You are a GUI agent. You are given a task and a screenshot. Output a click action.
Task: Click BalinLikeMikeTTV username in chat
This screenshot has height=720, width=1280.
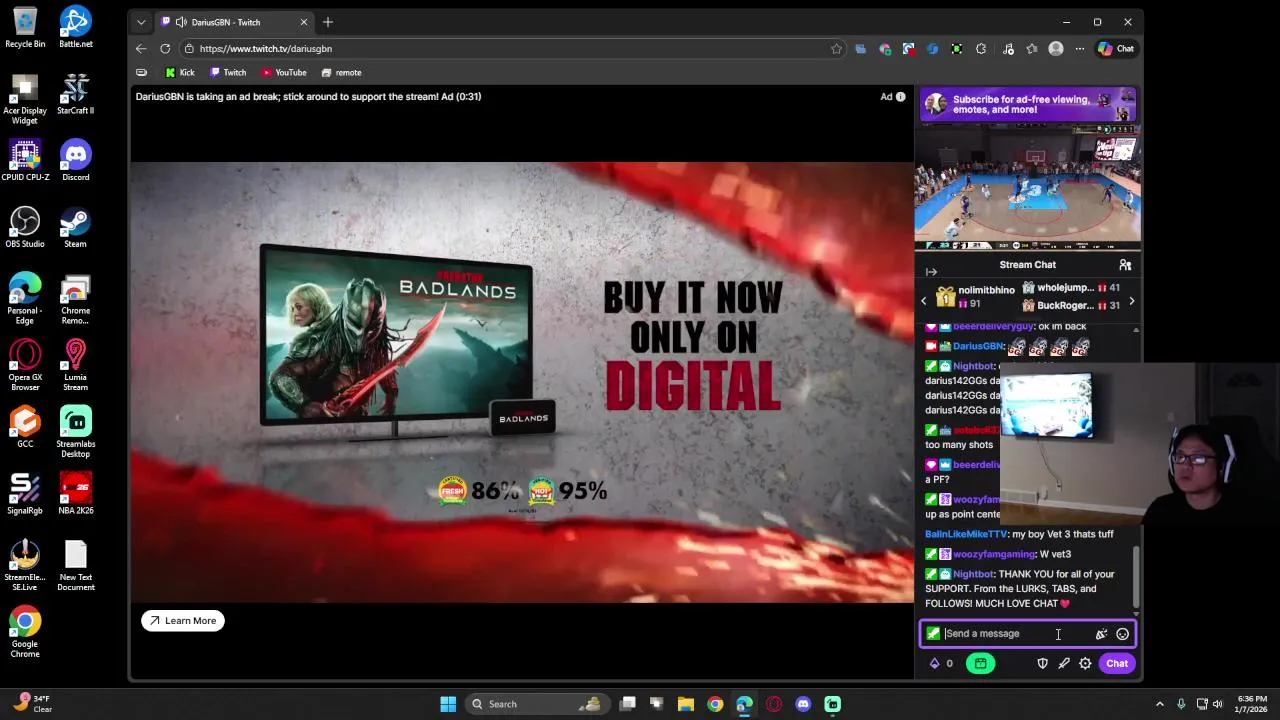pos(967,534)
